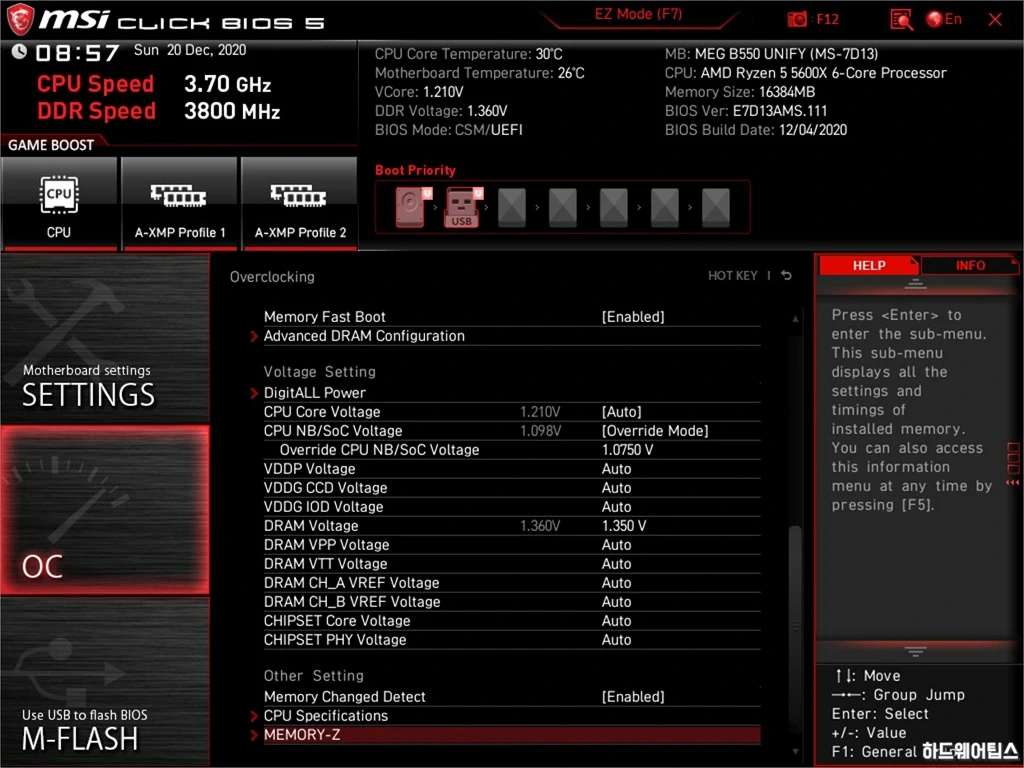Switch to the HELP tab
The height and width of the screenshot is (768, 1024).
tap(869, 265)
